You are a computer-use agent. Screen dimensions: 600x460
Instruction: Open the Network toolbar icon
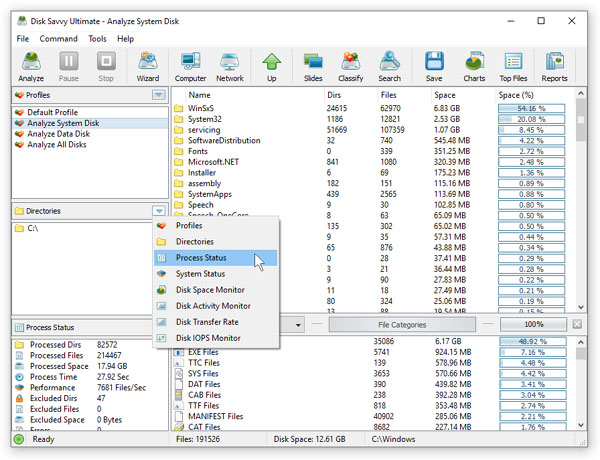click(x=230, y=67)
